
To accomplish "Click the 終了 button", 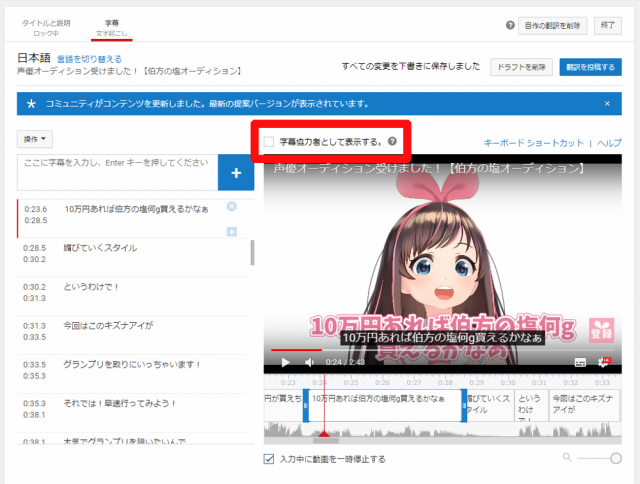I will [608, 25].
